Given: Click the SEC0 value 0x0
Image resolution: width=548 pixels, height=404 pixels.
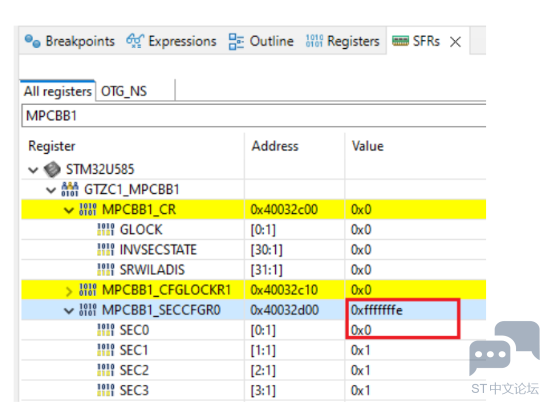Looking at the screenshot, I should (361, 330).
